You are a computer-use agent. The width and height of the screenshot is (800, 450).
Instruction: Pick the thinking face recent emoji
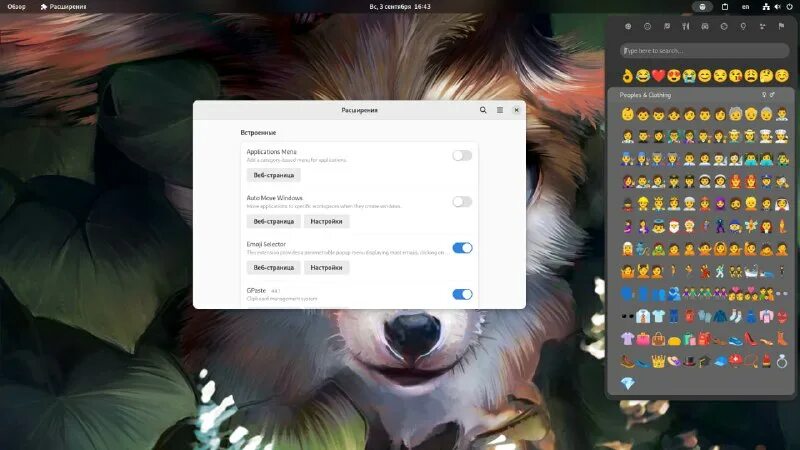766,76
